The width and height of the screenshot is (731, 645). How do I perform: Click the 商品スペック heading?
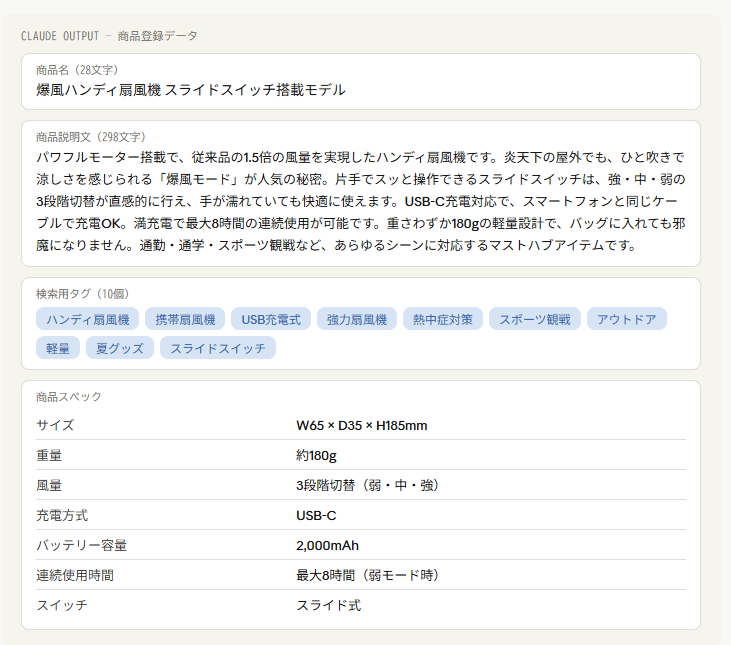pos(69,397)
